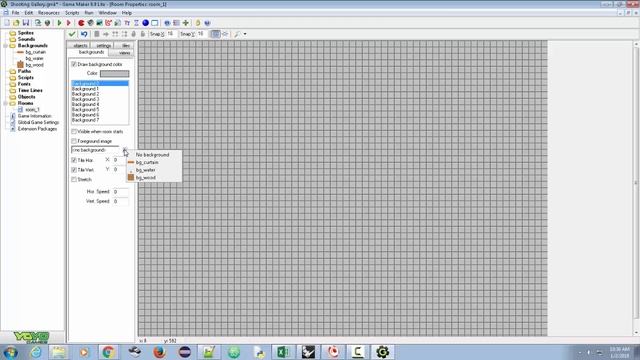Switch to the tiles tab
Image resolution: width=640 pixels, height=360 pixels.
coord(125,45)
